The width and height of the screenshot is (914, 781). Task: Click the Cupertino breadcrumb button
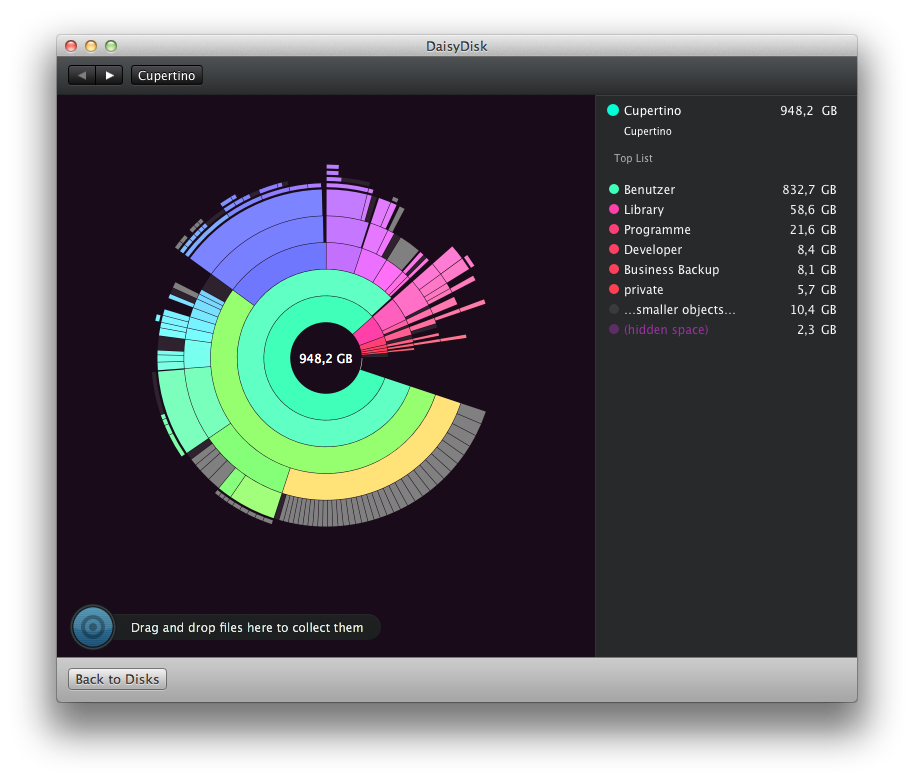click(x=167, y=75)
